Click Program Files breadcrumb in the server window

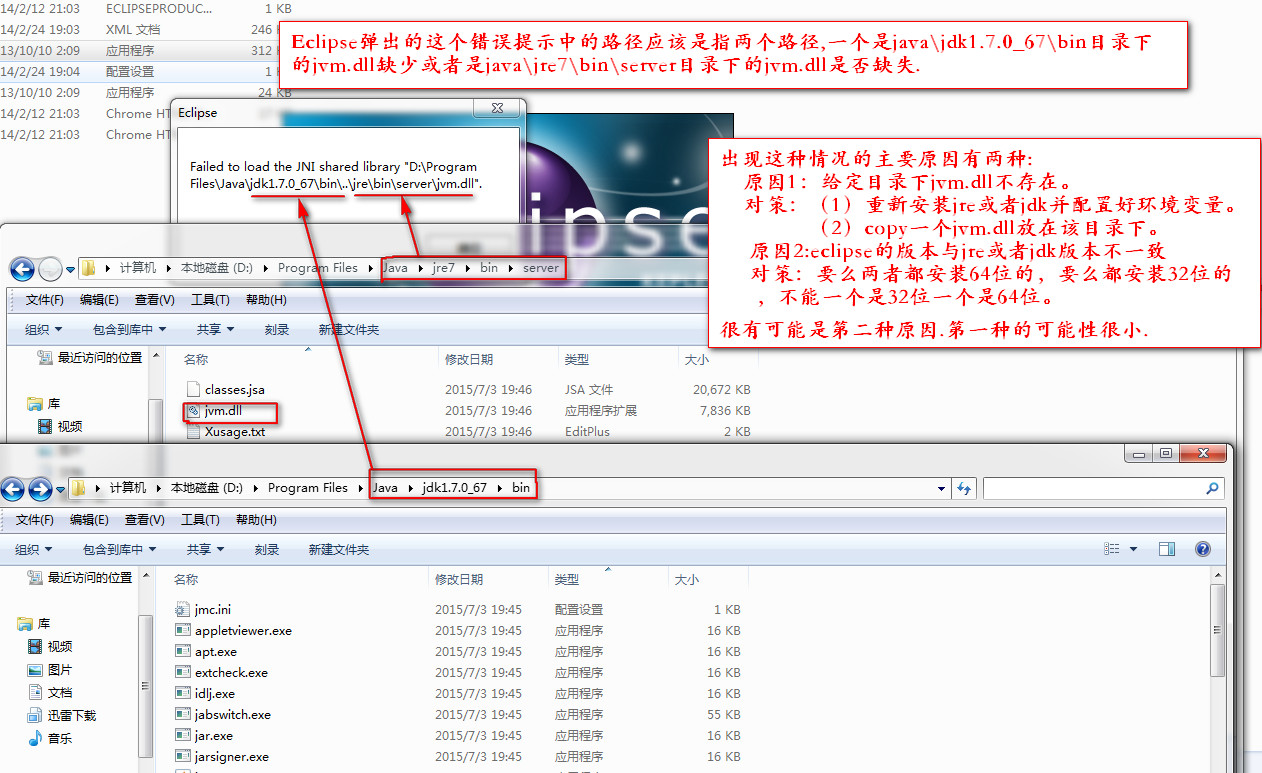(317, 268)
